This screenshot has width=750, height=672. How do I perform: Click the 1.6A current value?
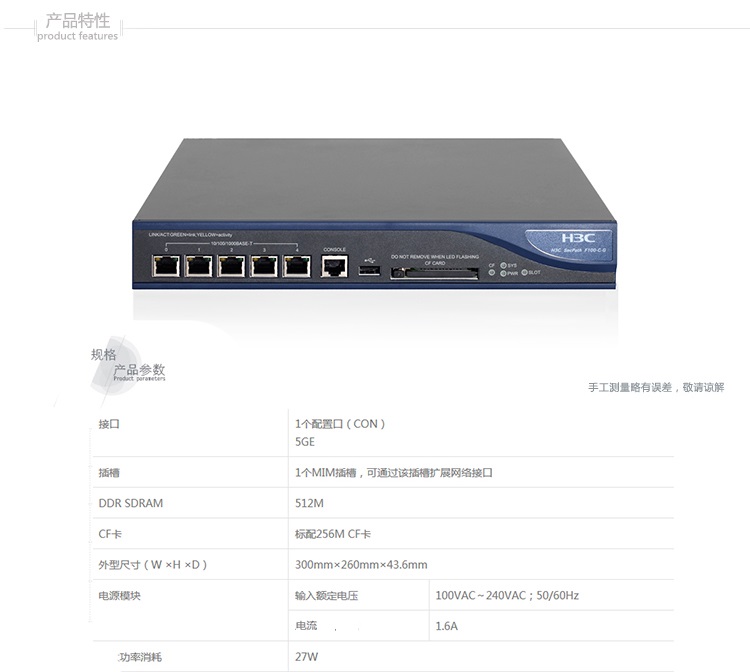(446, 626)
